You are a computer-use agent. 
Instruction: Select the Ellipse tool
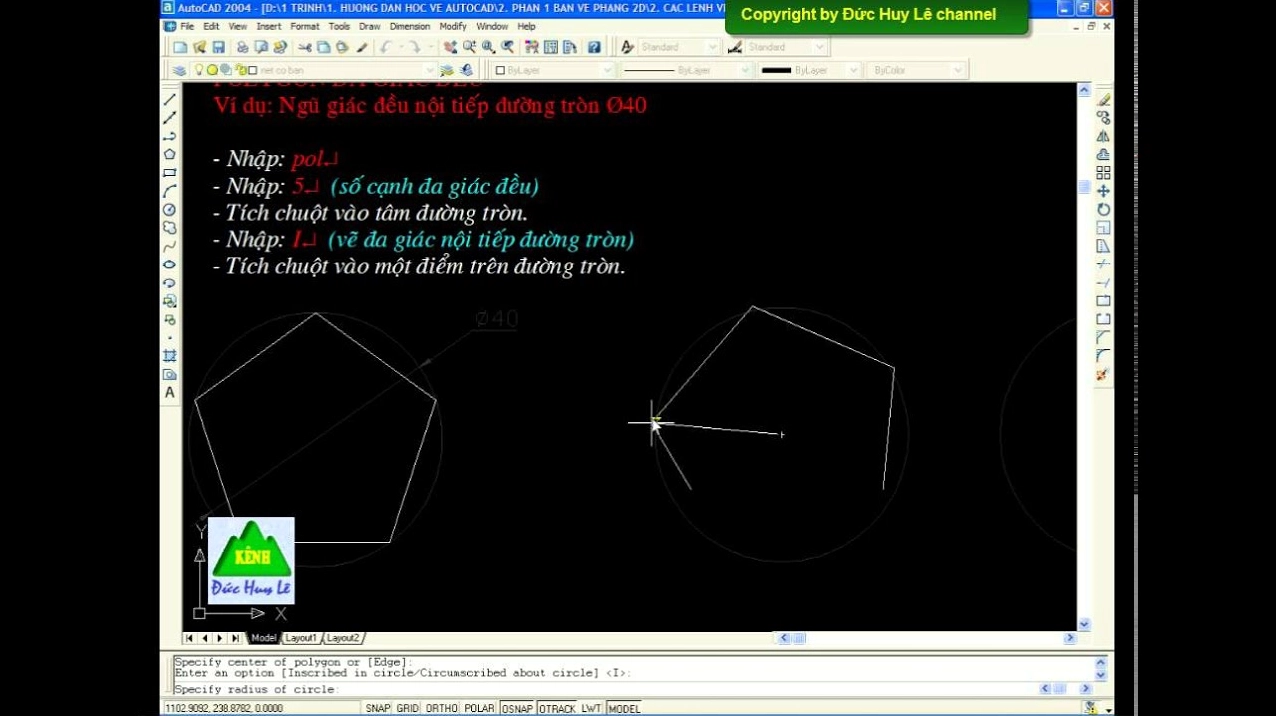pyautogui.click(x=170, y=264)
